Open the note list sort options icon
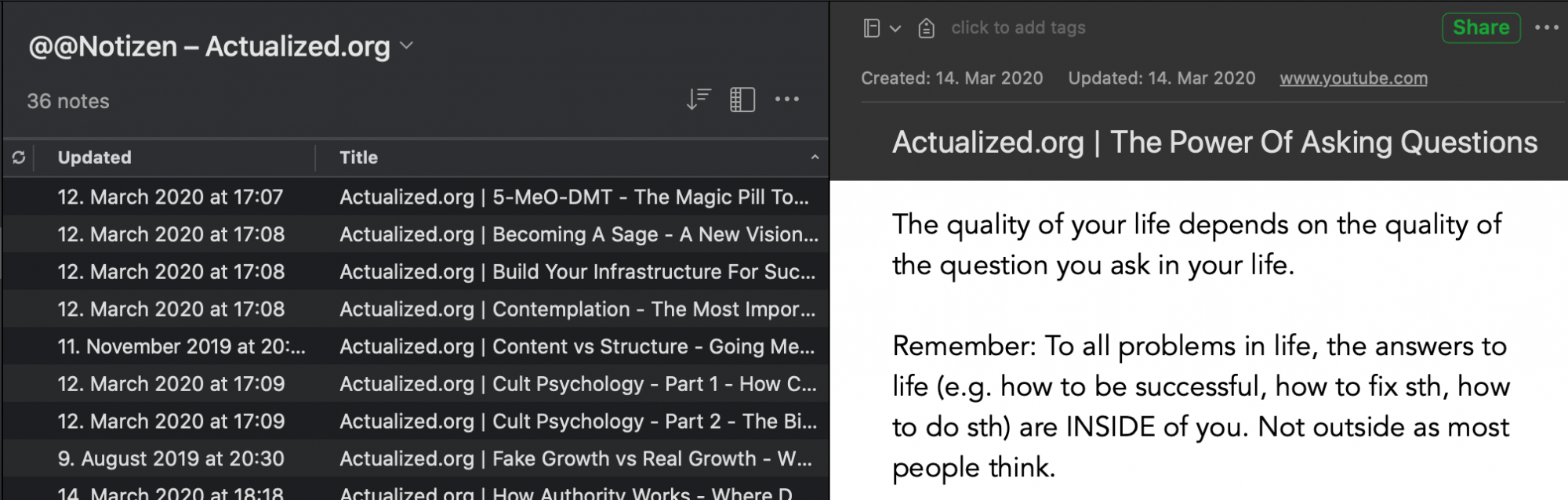Image resolution: width=1568 pixels, height=500 pixels. pyautogui.click(x=698, y=100)
